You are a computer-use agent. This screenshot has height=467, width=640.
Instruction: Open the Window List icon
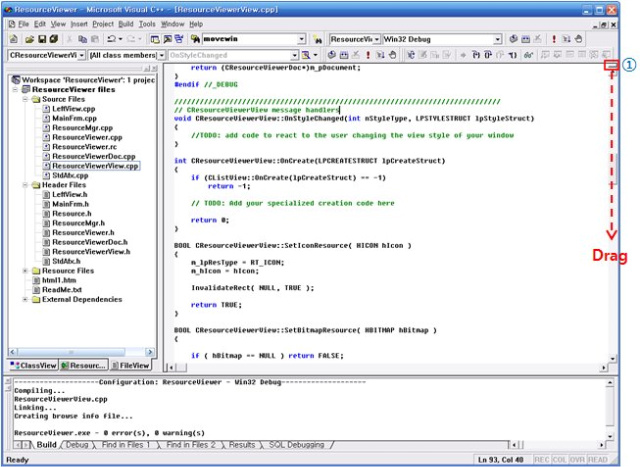[179, 39]
